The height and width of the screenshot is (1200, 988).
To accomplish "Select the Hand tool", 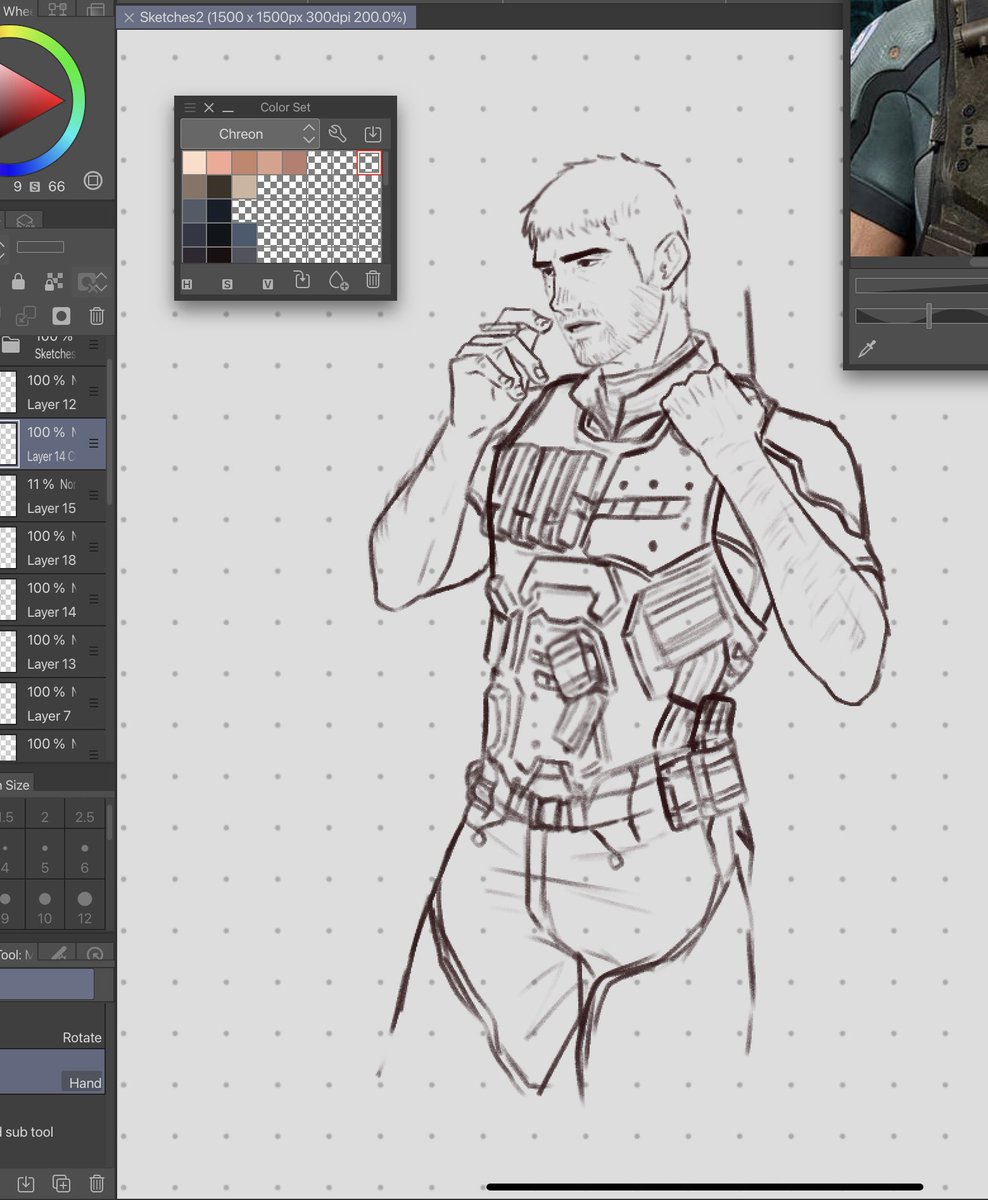I will pyautogui.click(x=84, y=1082).
